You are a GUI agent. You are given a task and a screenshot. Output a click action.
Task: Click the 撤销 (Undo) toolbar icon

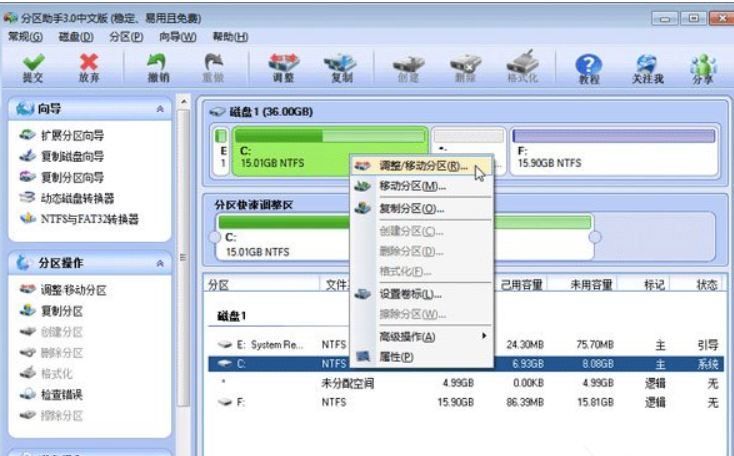158,68
